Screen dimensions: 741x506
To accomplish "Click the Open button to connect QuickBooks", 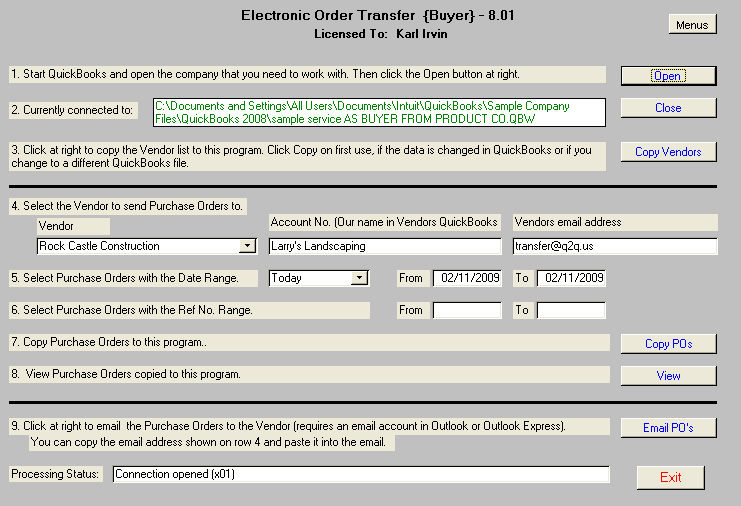I will (x=668, y=76).
